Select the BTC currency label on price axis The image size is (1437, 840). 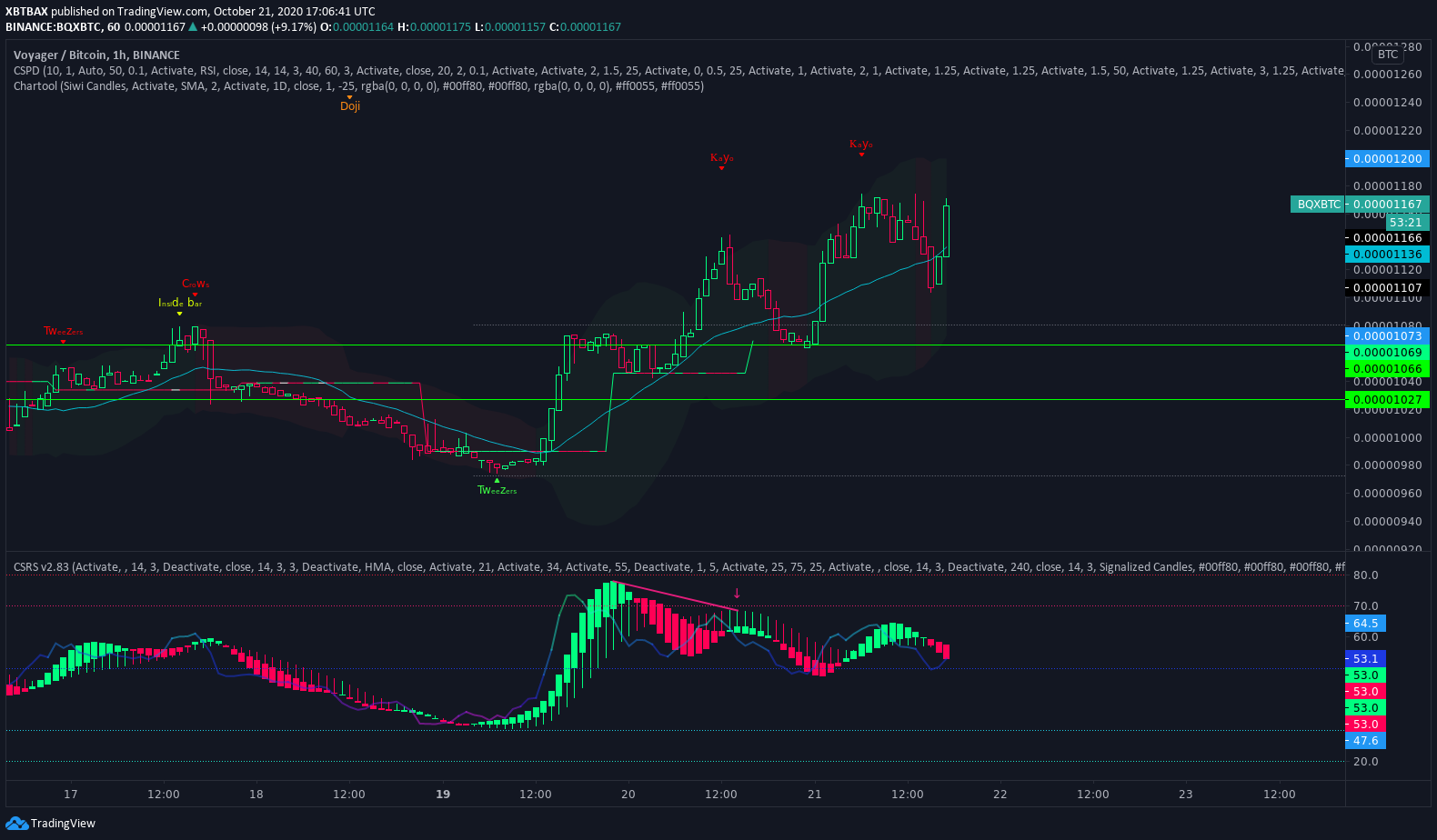pos(1388,55)
